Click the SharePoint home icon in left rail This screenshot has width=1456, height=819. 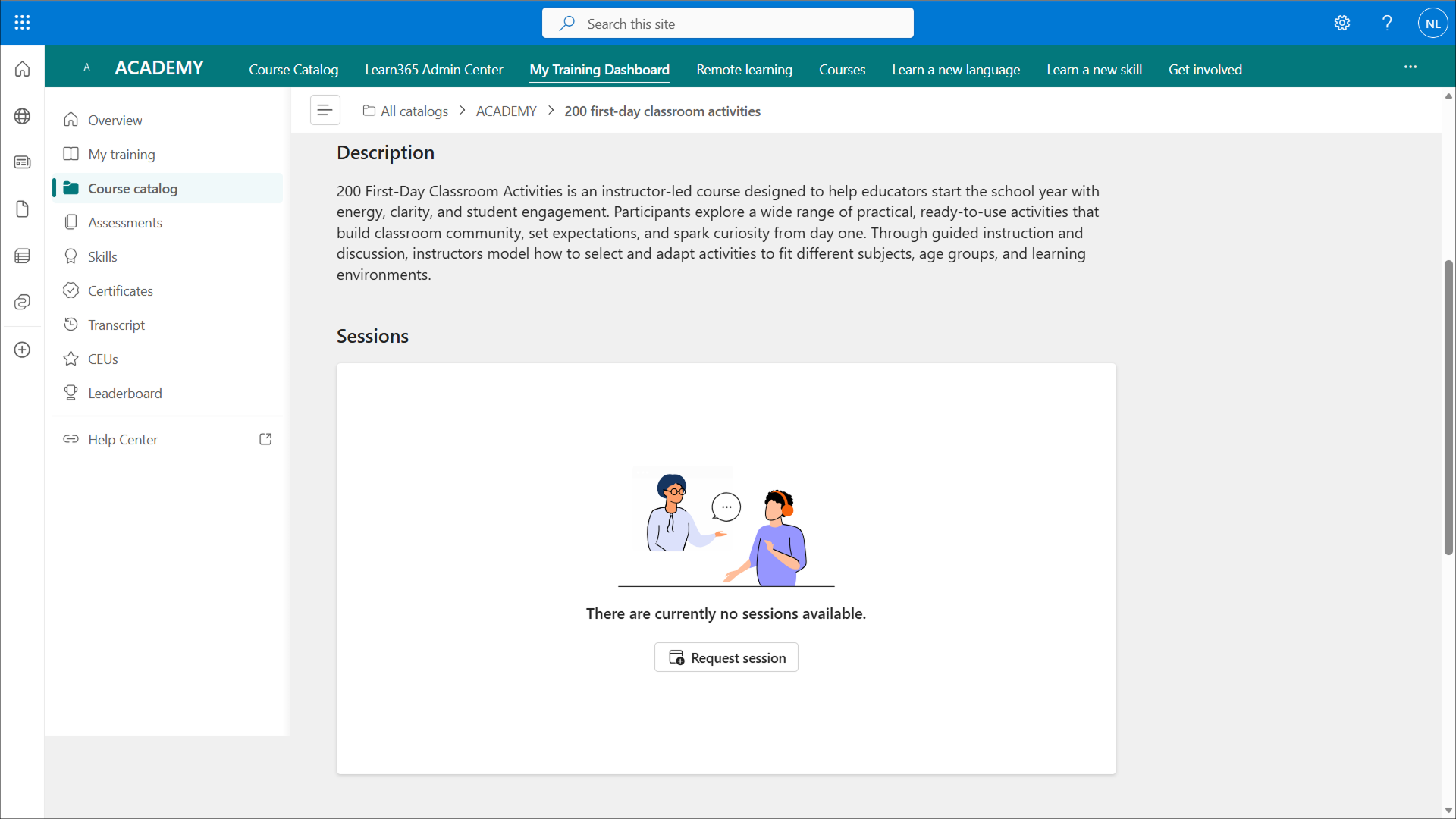22,69
